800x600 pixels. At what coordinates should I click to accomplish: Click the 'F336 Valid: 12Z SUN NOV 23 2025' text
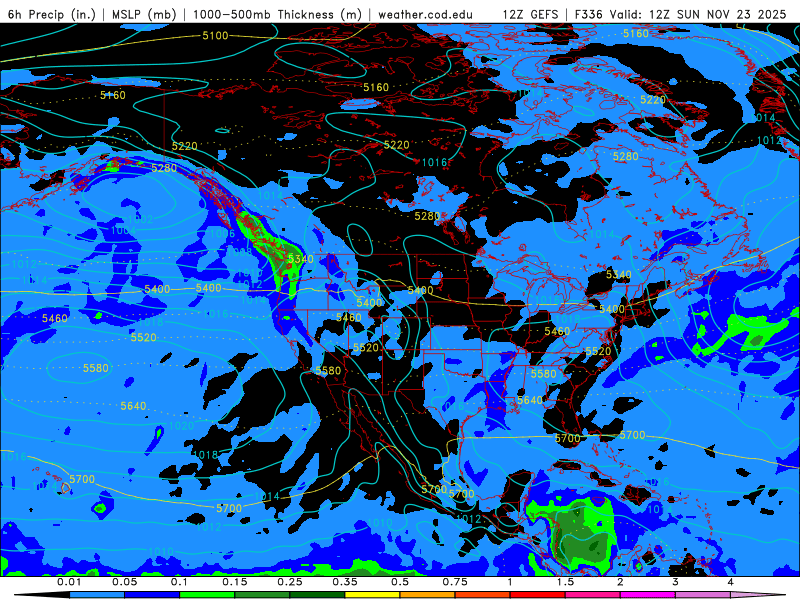click(680, 14)
